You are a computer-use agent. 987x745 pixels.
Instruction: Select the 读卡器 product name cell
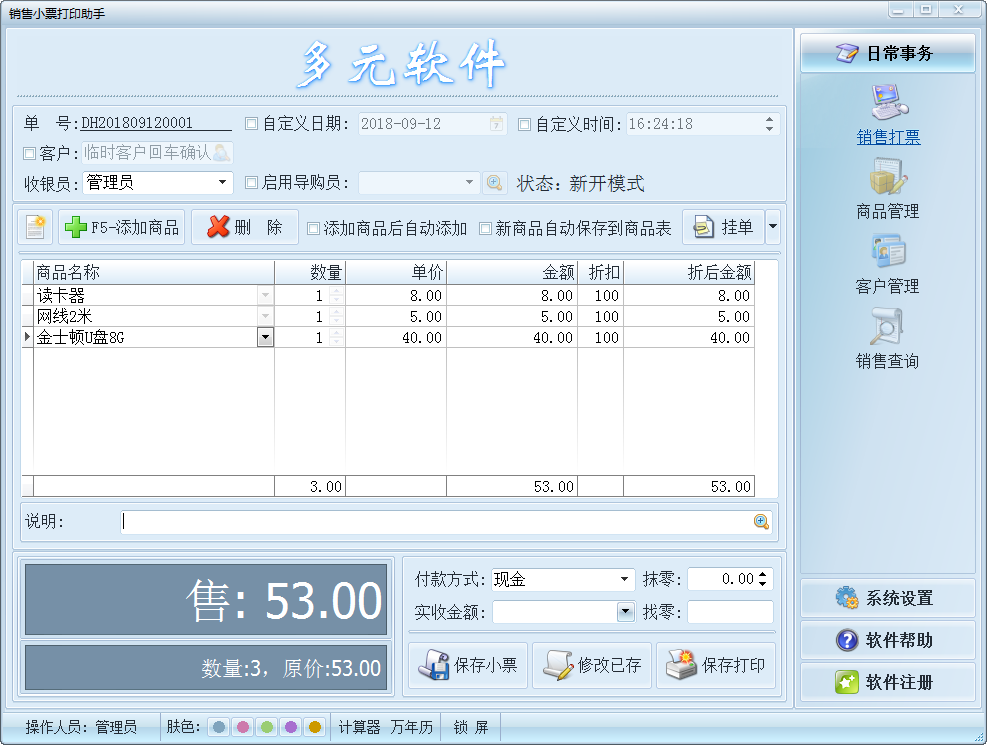click(x=146, y=295)
